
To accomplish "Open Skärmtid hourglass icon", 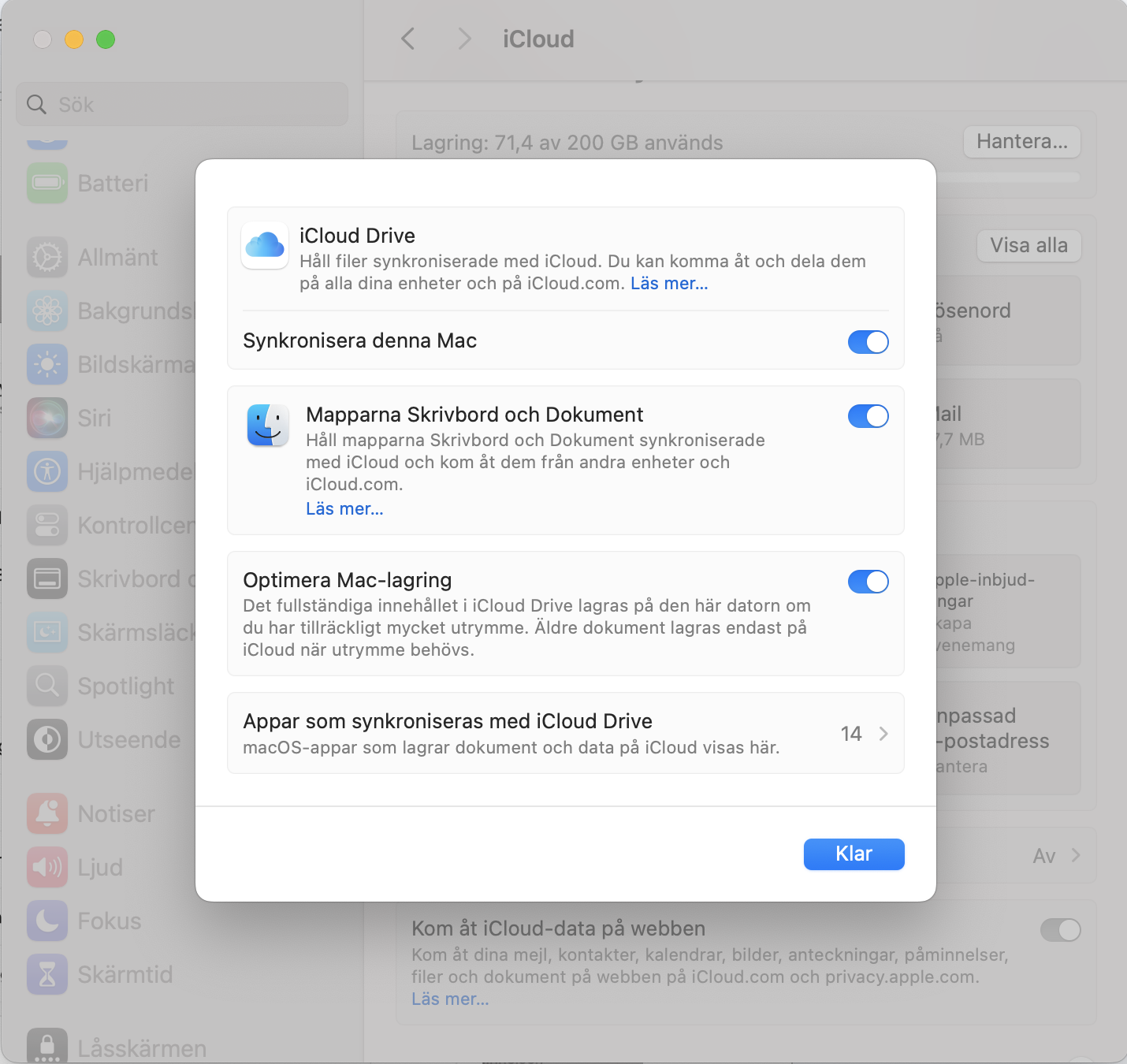I will pos(47,974).
